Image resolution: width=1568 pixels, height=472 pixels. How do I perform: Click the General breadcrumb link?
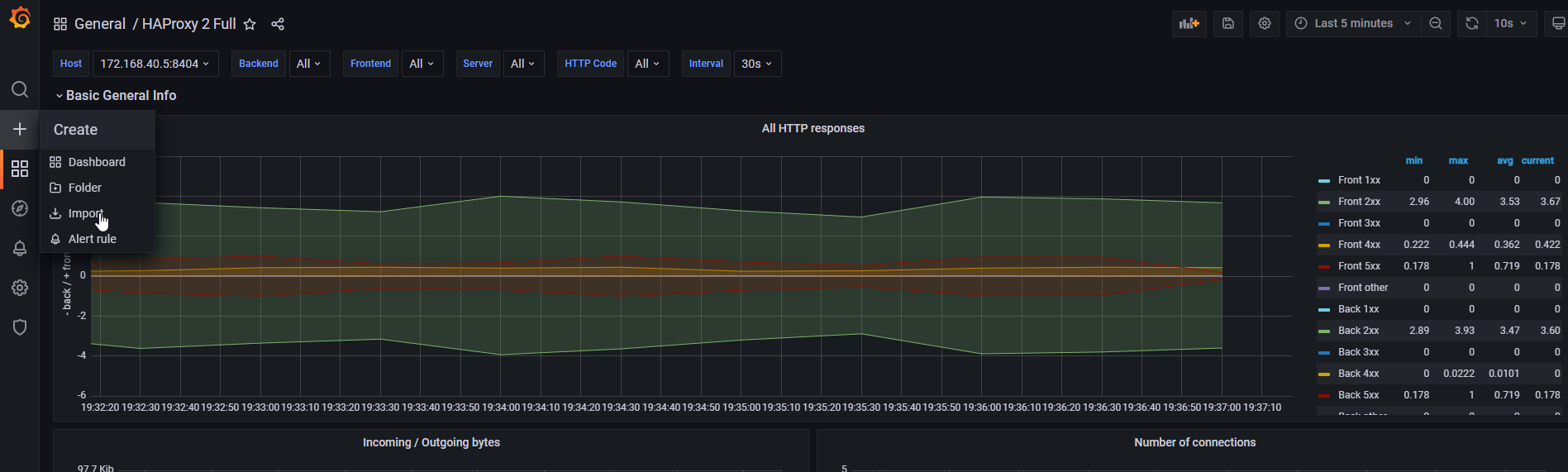(100, 24)
